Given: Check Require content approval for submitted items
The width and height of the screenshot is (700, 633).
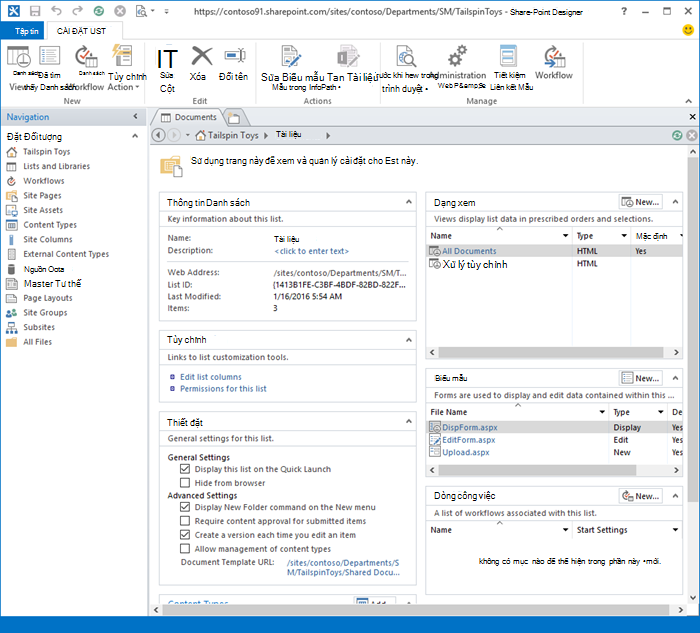Looking at the screenshot, I should coord(185,521).
